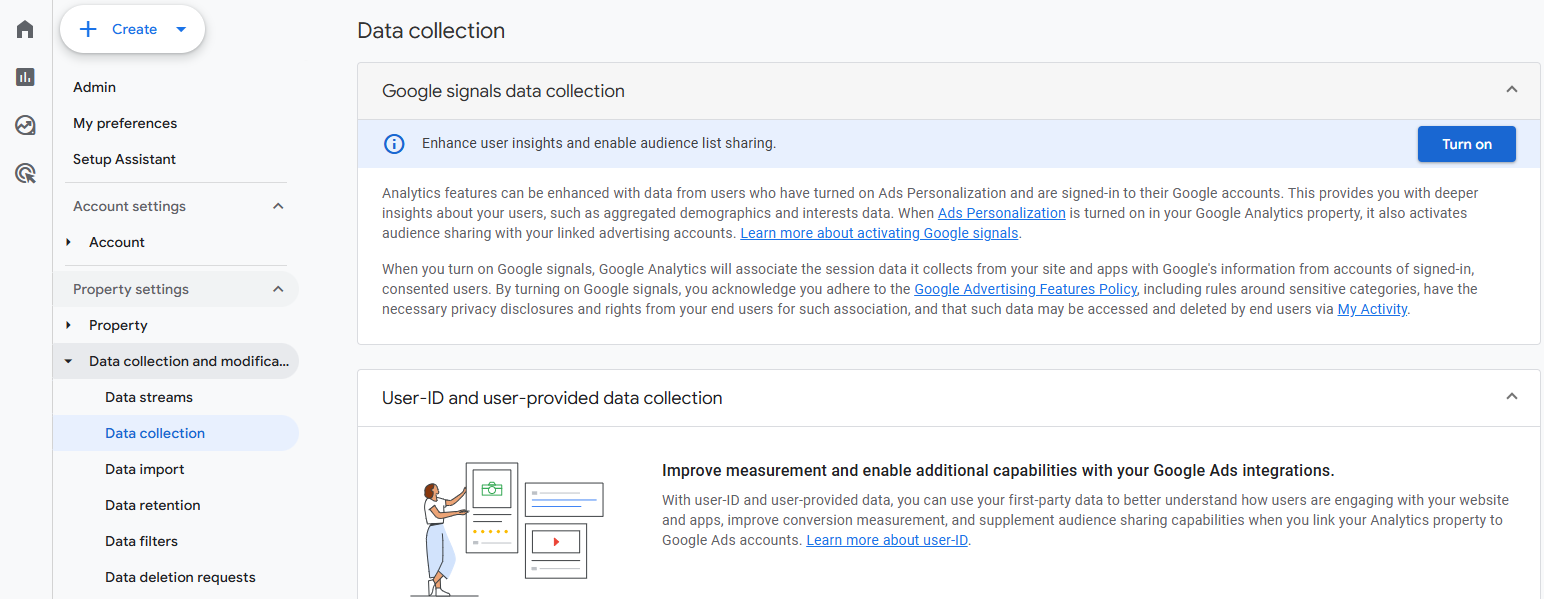Open the Reports bar chart icon

click(25, 77)
